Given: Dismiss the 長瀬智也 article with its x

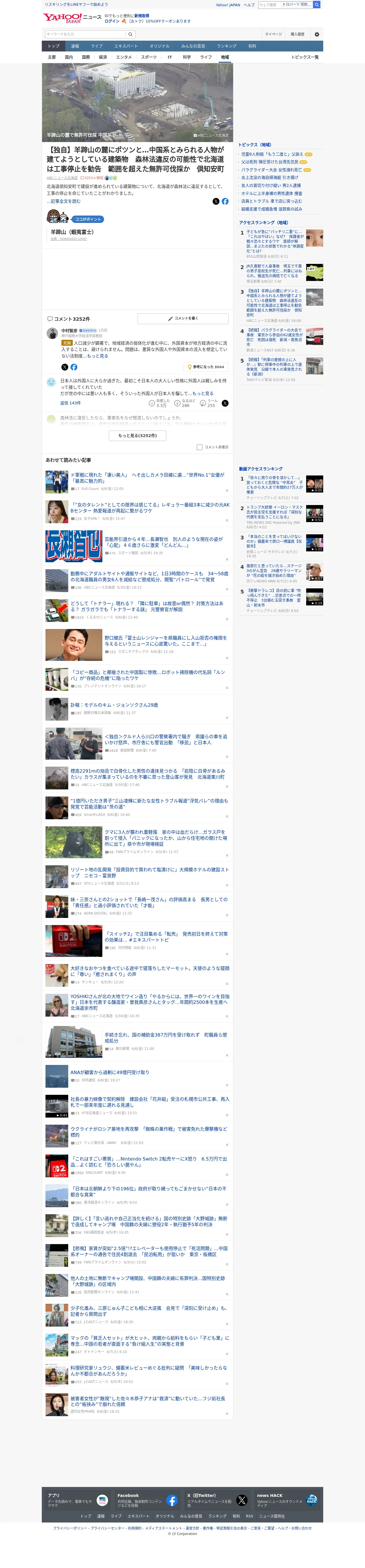Looking at the screenshot, I should (227, 559).
